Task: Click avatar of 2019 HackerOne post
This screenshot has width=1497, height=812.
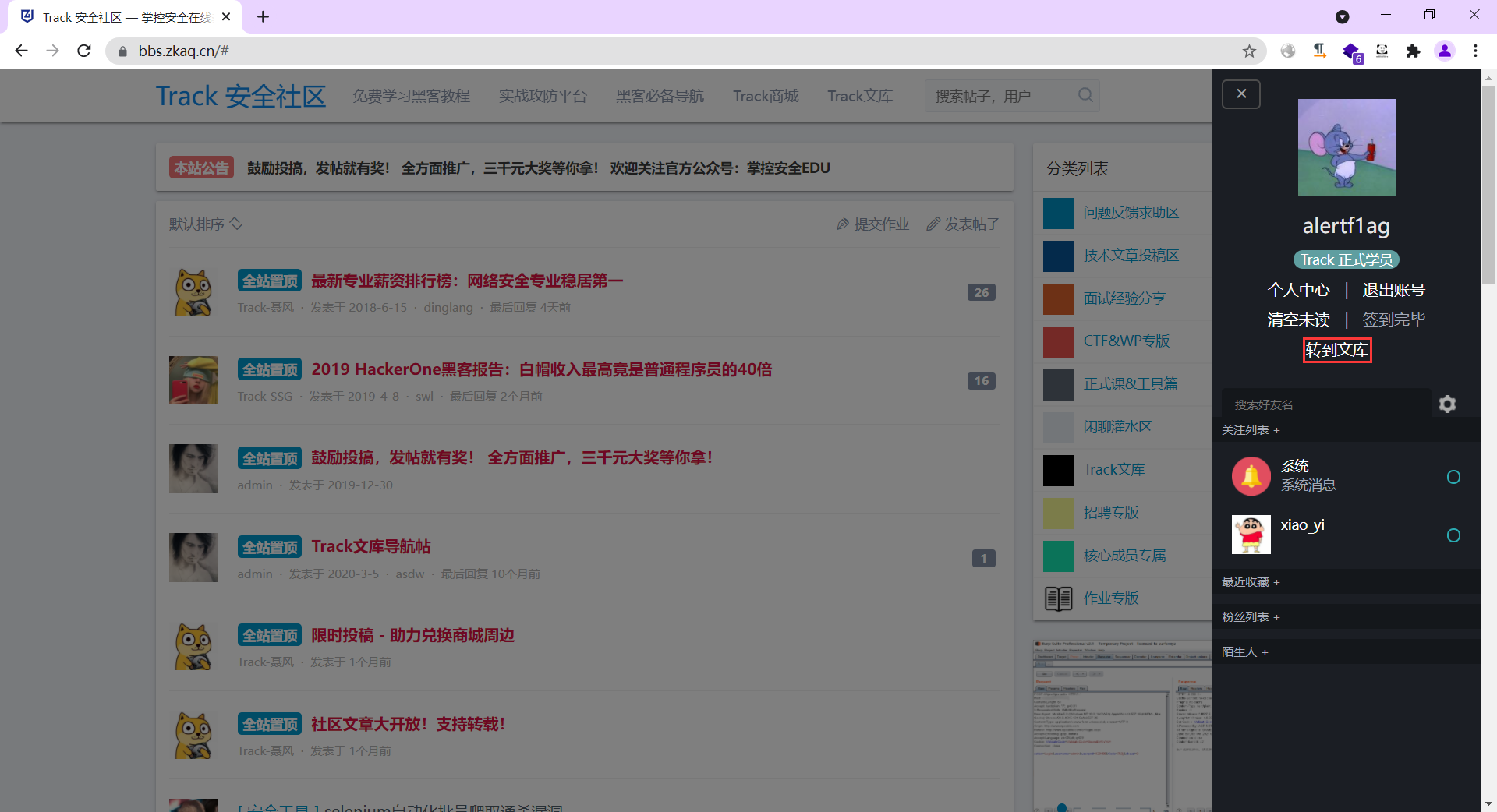Action: 193,380
